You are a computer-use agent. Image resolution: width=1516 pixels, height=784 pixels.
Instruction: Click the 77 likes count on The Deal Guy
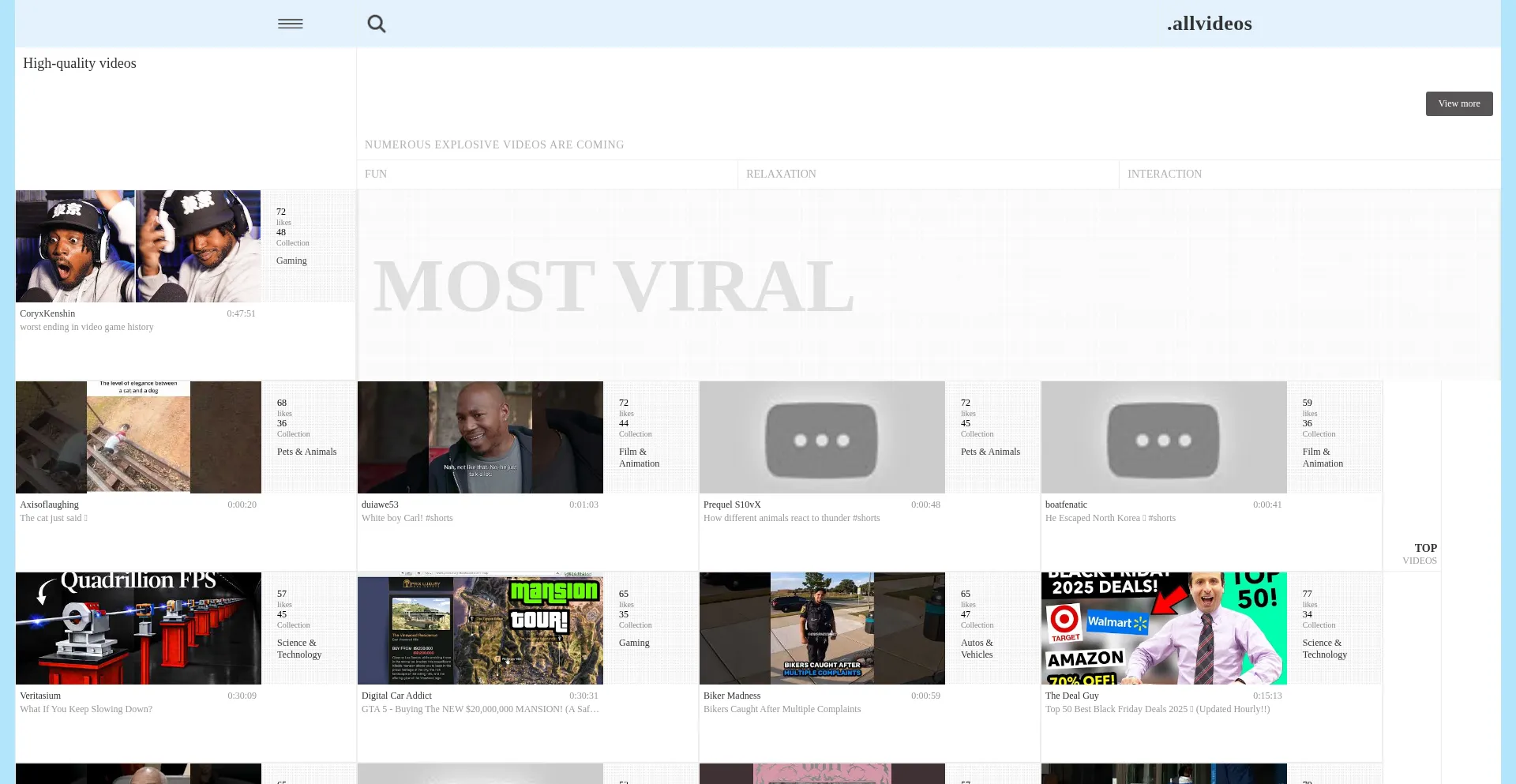[x=1308, y=594]
